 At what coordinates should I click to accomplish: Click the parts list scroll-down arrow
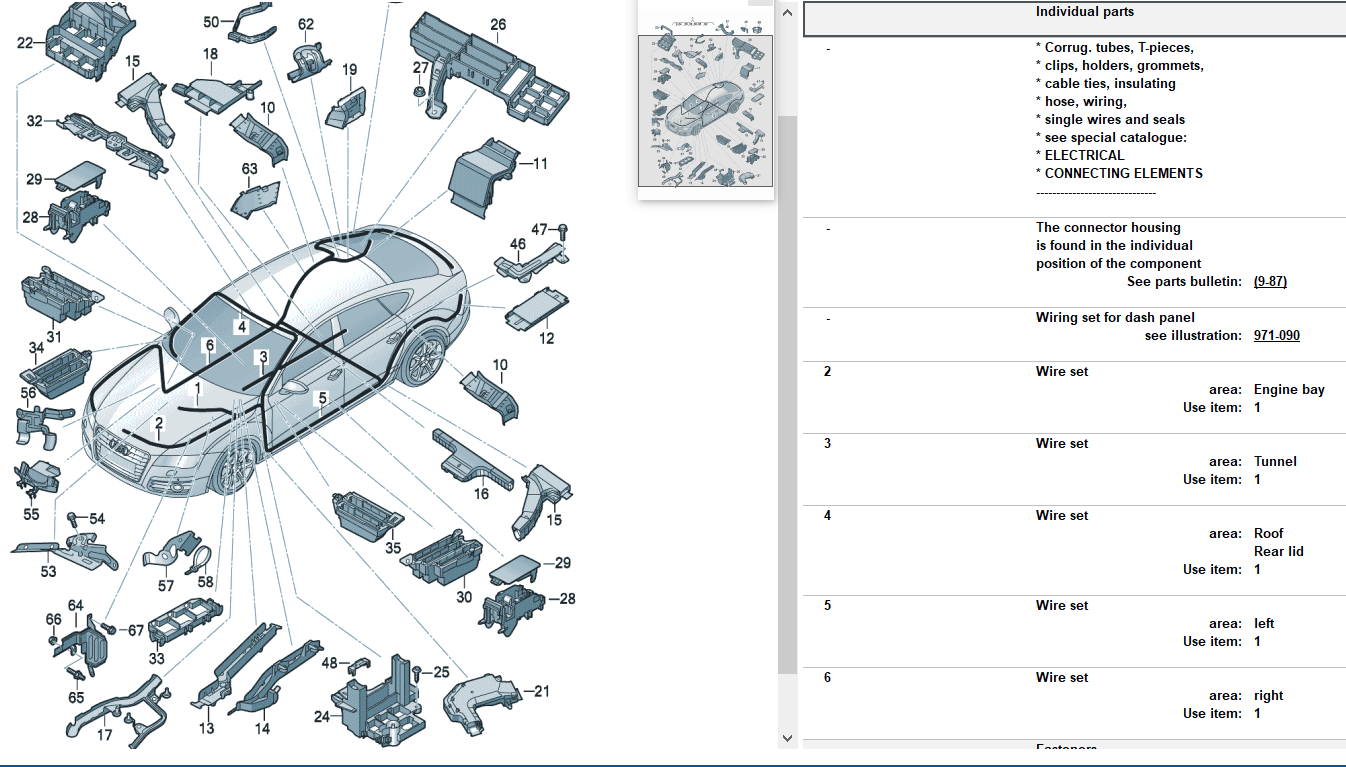(x=787, y=738)
